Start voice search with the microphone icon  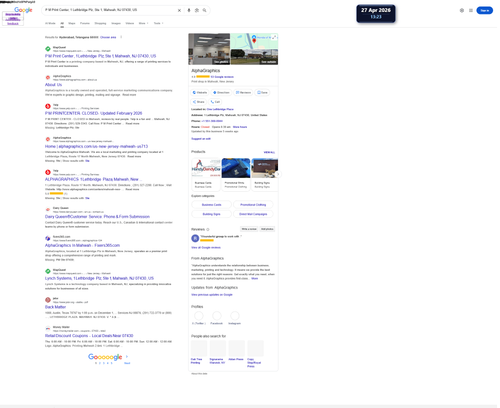click(x=189, y=10)
